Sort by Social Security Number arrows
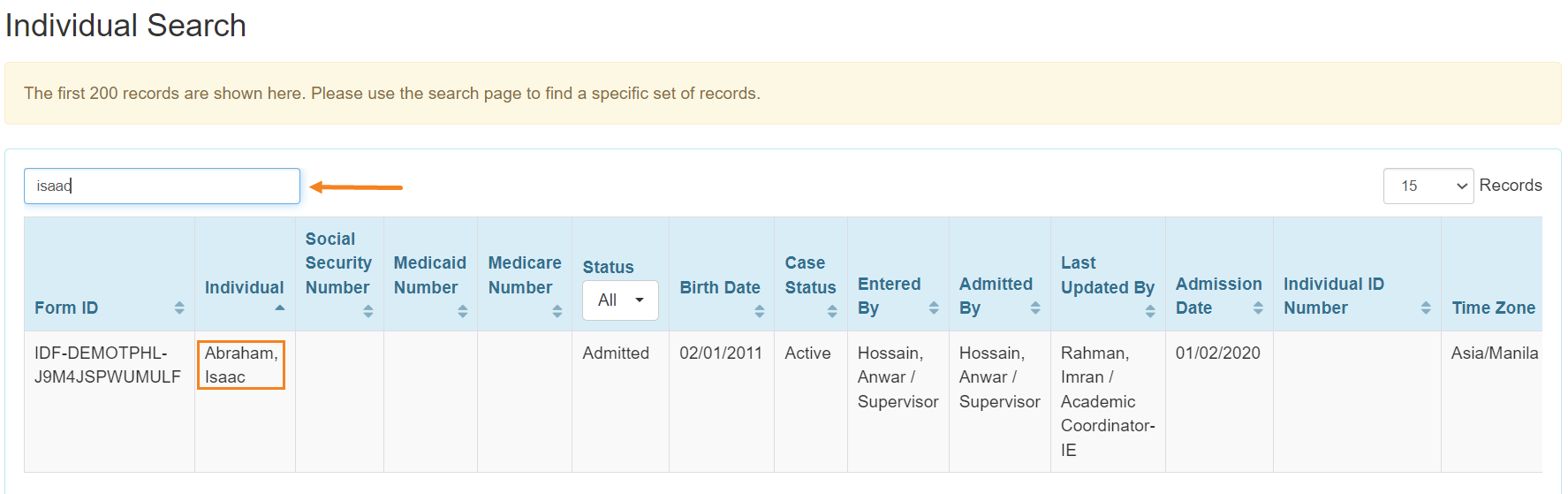The image size is (1568, 494). click(368, 311)
